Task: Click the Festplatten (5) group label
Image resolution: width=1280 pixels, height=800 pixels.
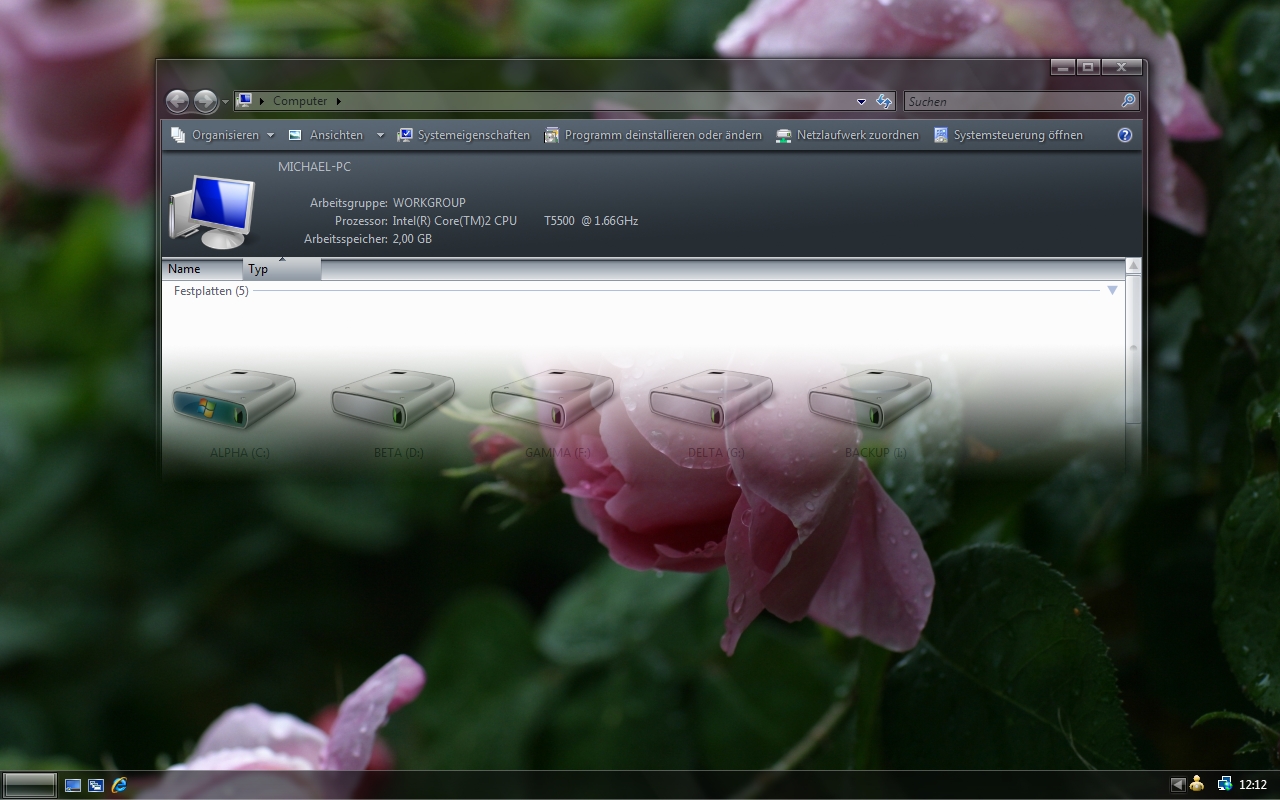Action: (x=211, y=291)
